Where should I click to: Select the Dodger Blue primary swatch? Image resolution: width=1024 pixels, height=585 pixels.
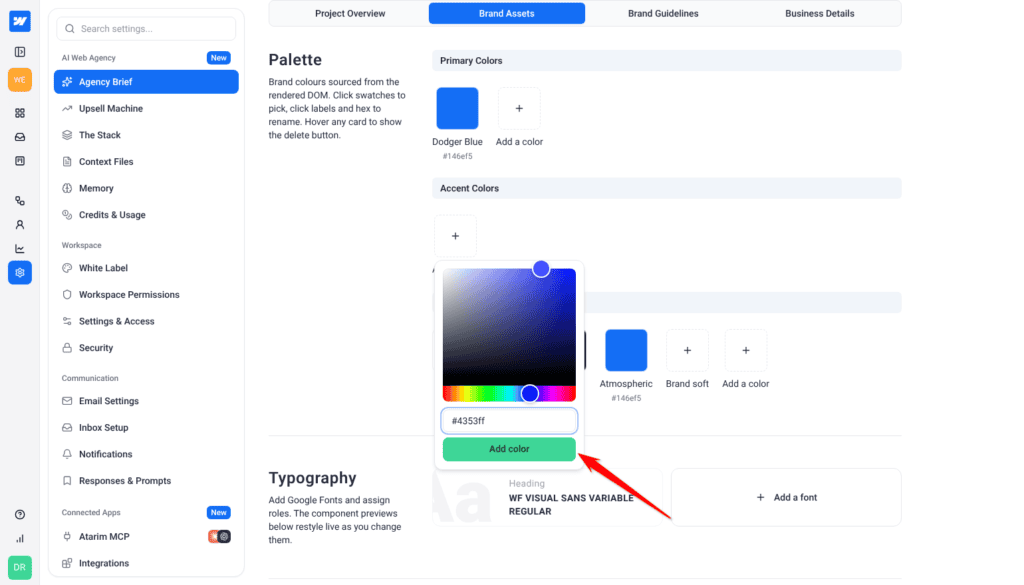(457, 108)
